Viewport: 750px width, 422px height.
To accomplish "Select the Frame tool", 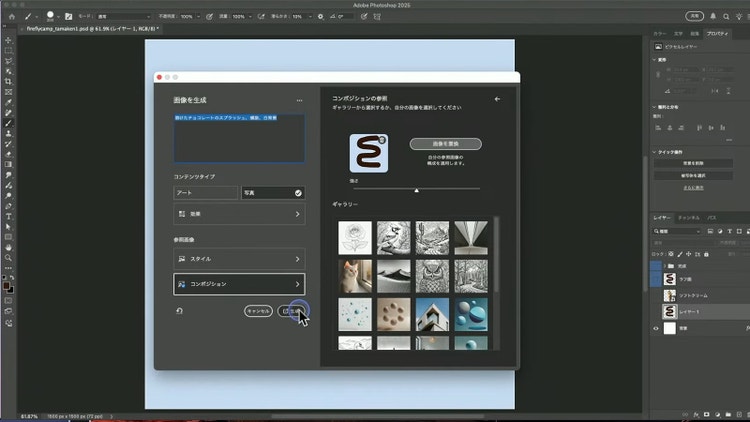I will [x=8, y=92].
